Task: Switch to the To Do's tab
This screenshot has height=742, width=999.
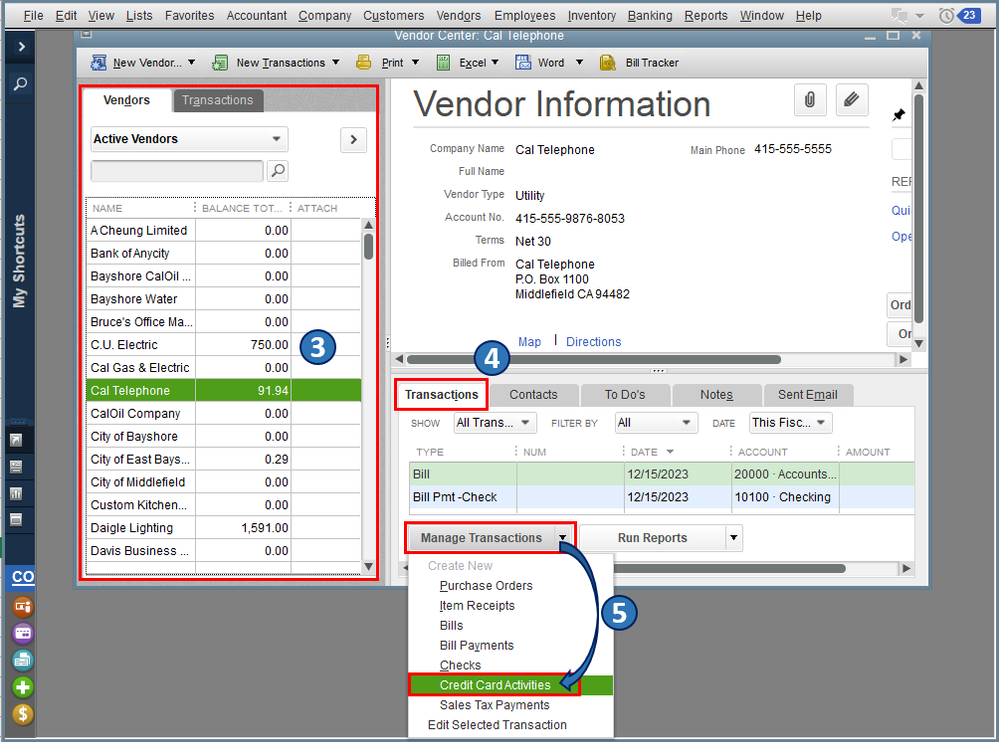Action: pyautogui.click(x=624, y=395)
